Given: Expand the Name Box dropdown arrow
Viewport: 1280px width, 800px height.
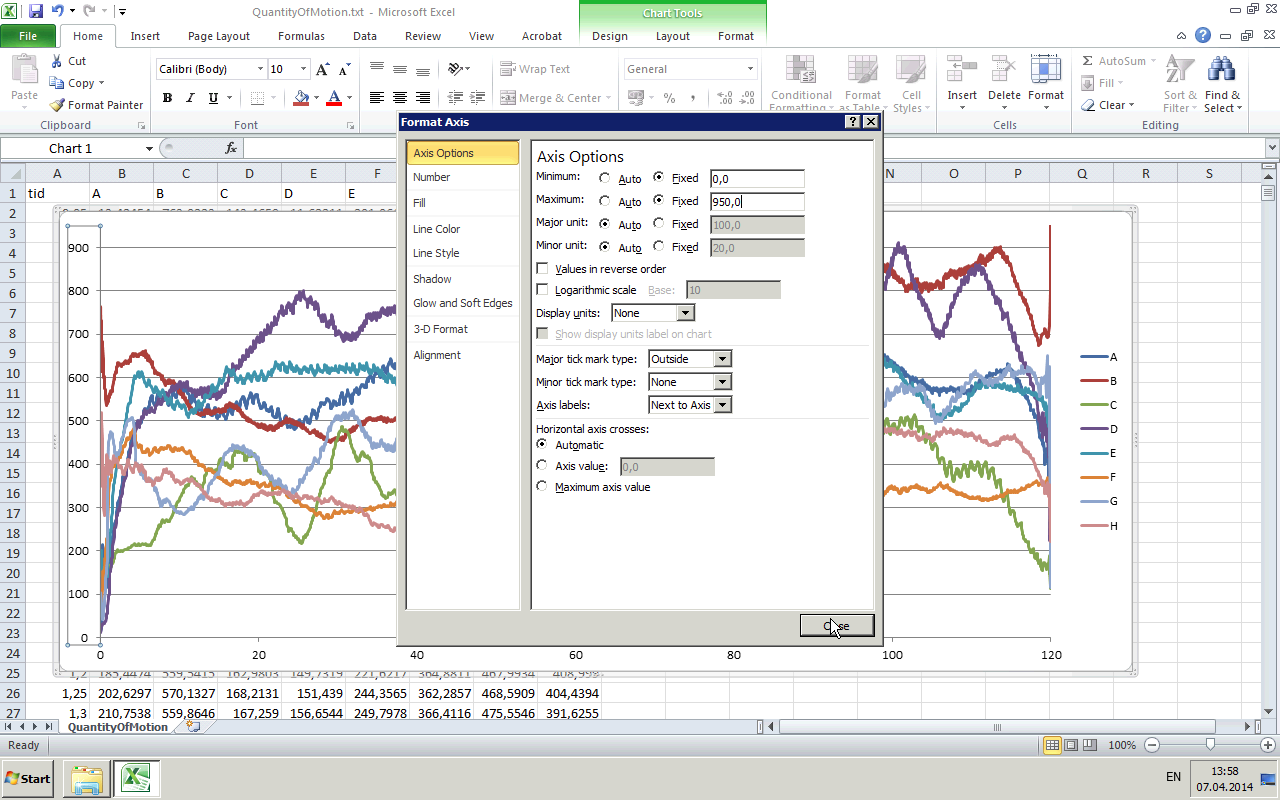Looking at the screenshot, I should point(149,148).
